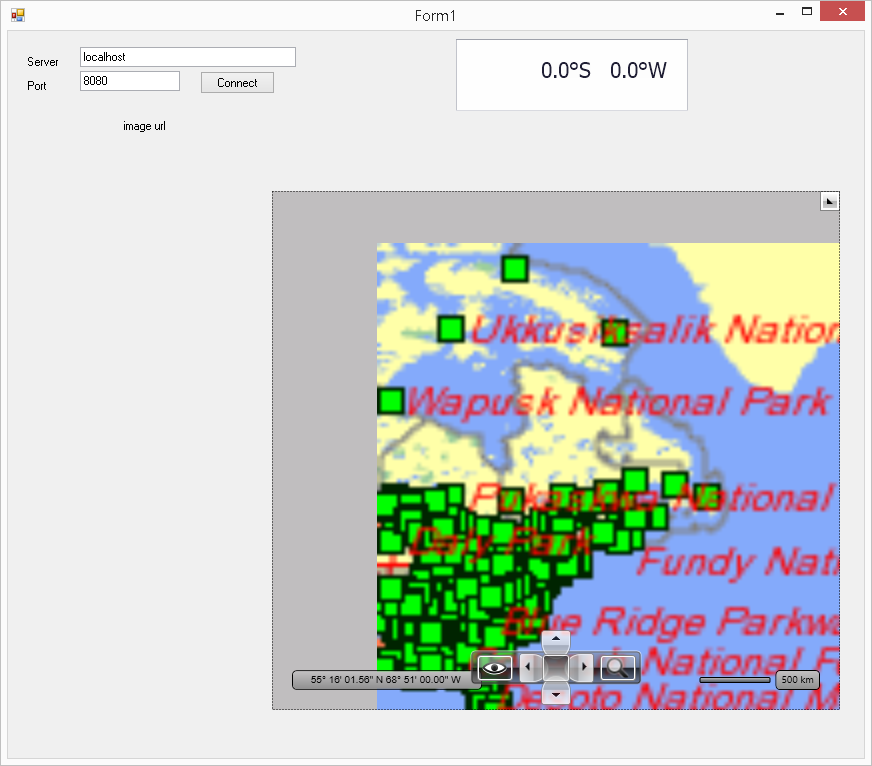Focus the Server field containing localhost
Viewport: 872px width, 766px height.
tap(188, 57)
